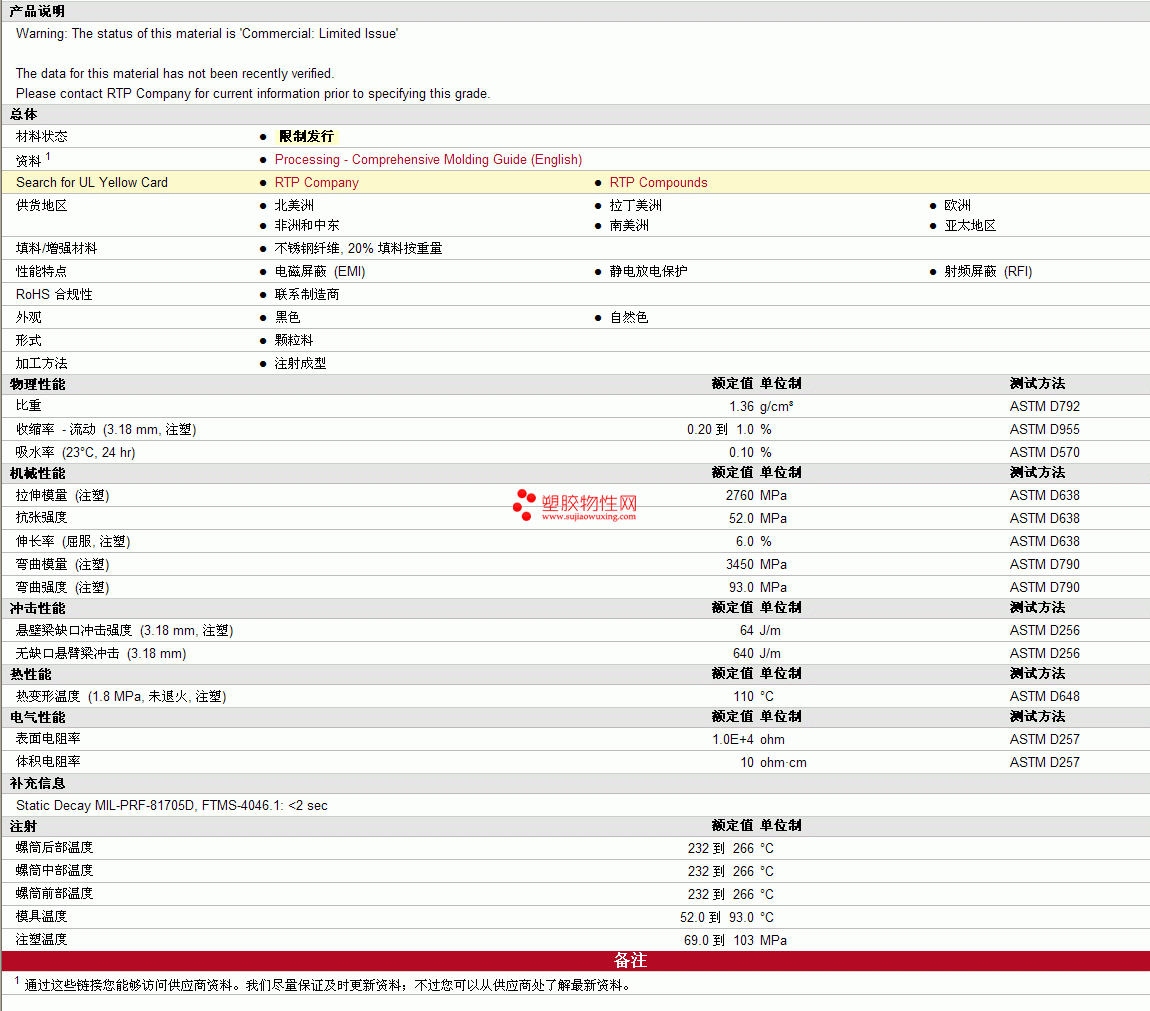Click the 黑色 appearance value
The image size is (1150, 1011).
[x=288, y=317]
